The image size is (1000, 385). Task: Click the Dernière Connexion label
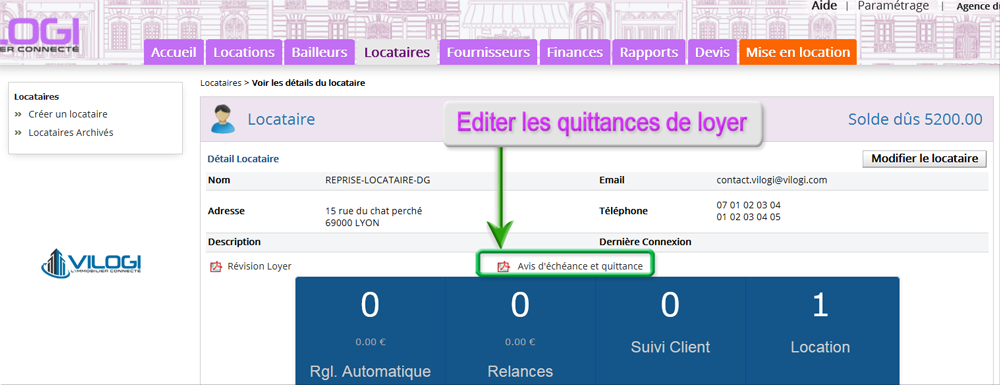[x=645, y=242]
